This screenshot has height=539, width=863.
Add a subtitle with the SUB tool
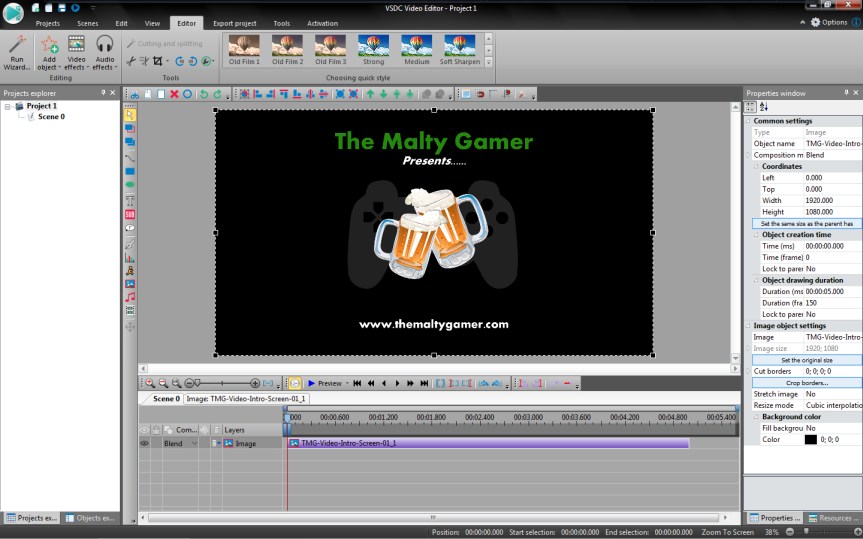tap(130, 214)
